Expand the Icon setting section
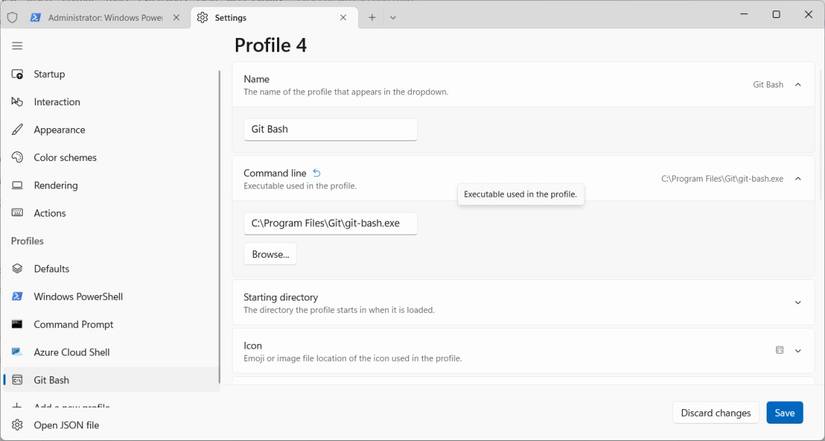Viewport: 825px width, 441px height. [798, 351]
